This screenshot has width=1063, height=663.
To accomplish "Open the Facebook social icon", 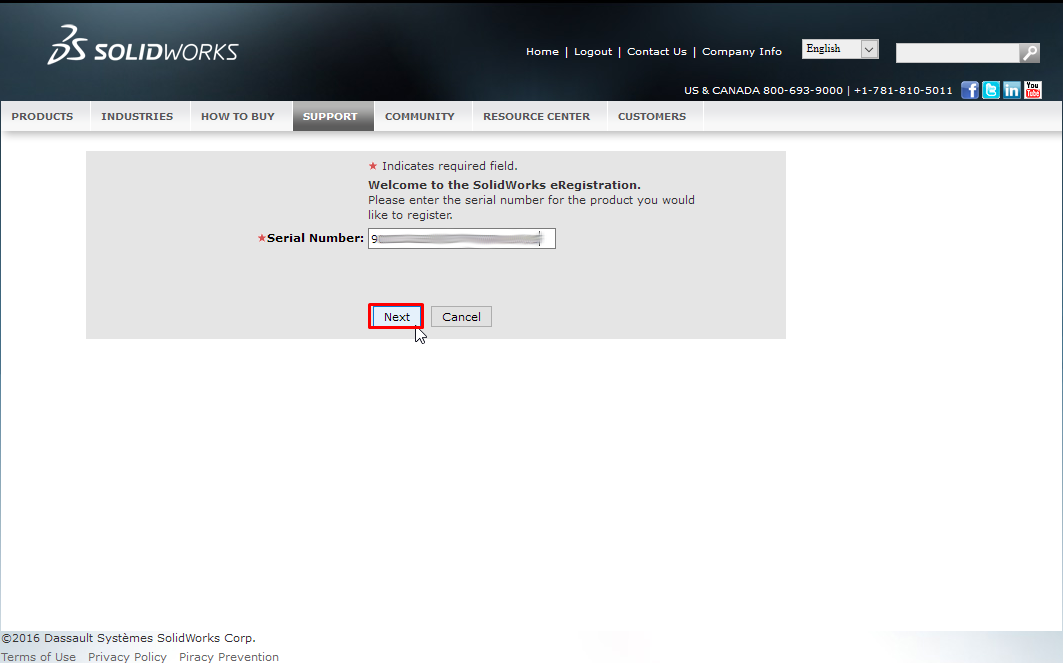I will [970, 90].
